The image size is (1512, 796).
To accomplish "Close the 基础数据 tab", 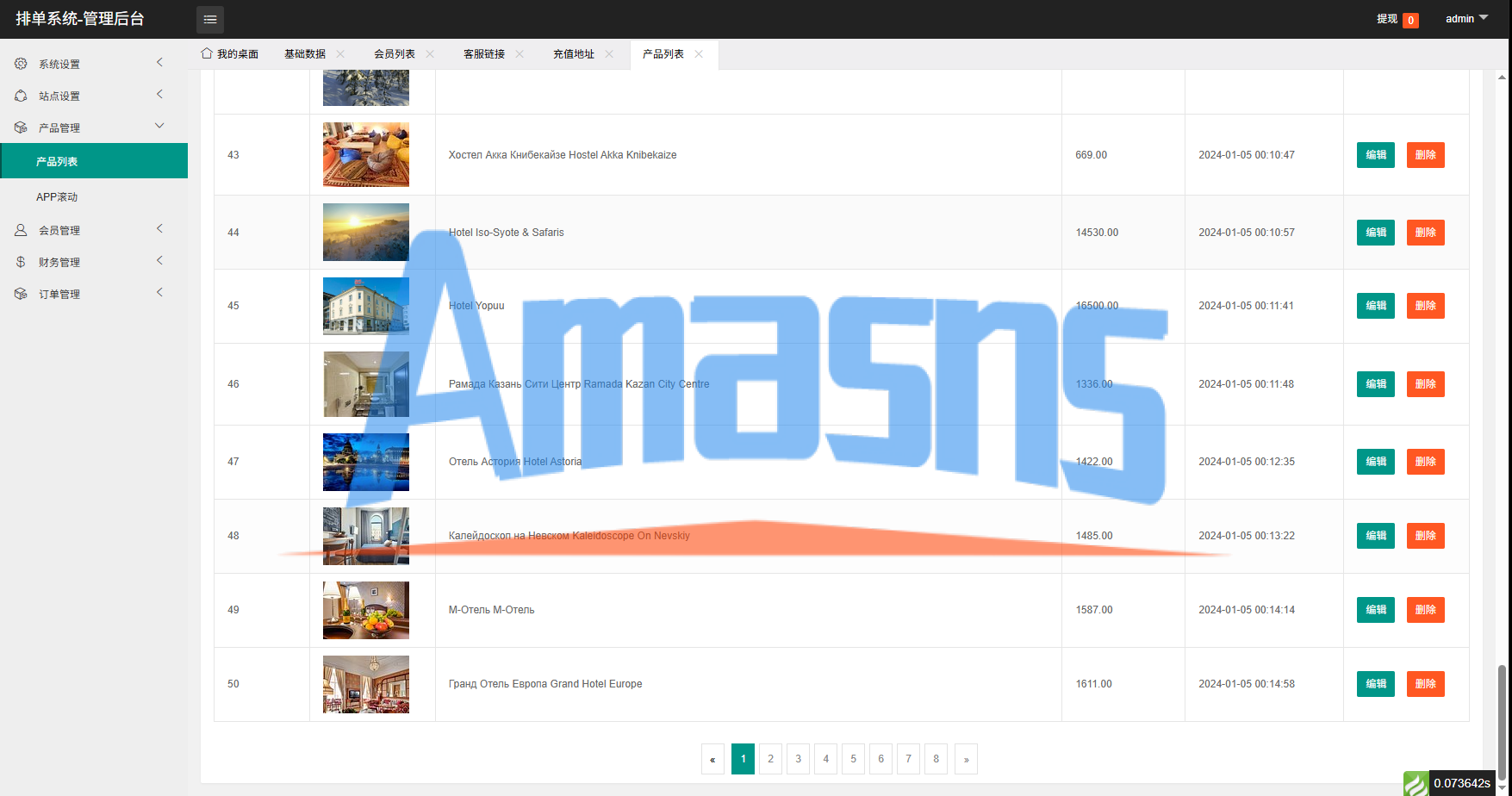I will point(340,53).
